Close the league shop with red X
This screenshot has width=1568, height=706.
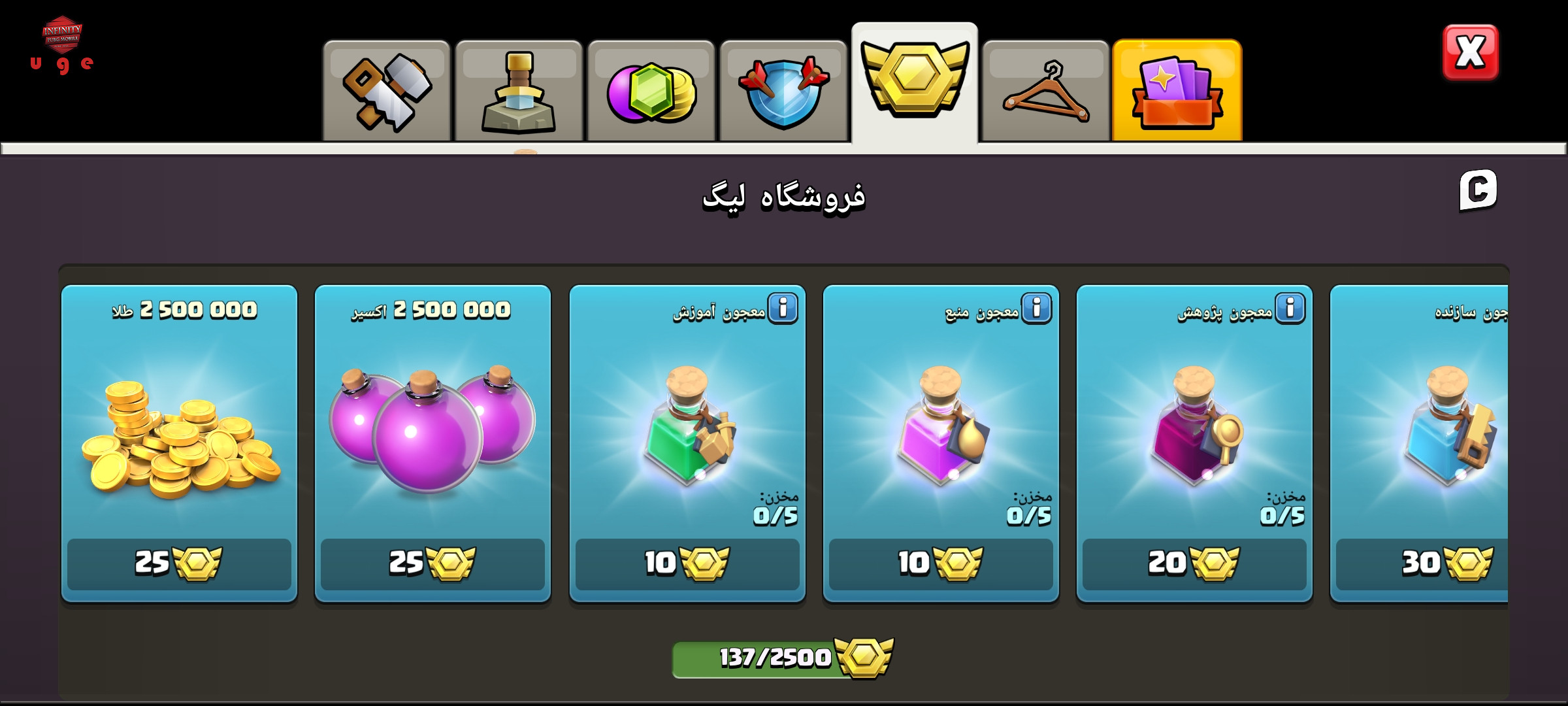(x=1471, y=52)
